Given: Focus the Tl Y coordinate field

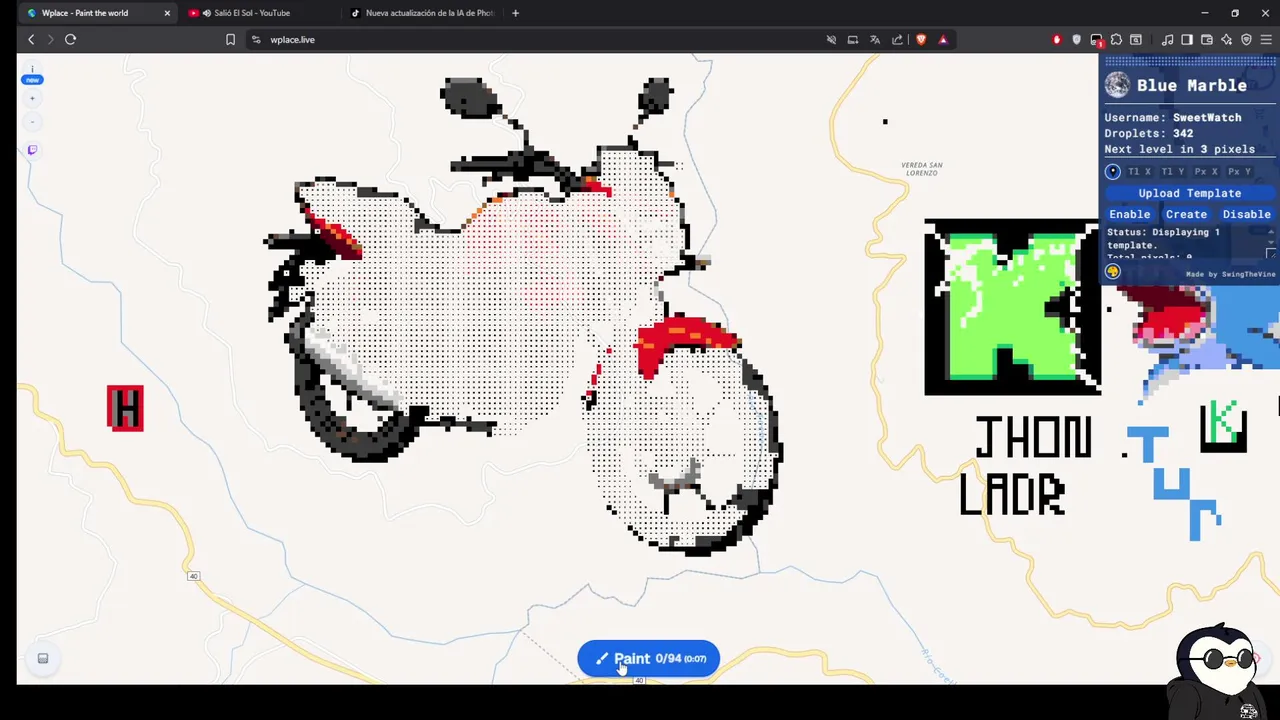Looking at the screenshot, I should pyautogui.click(x=1171, y=171).
